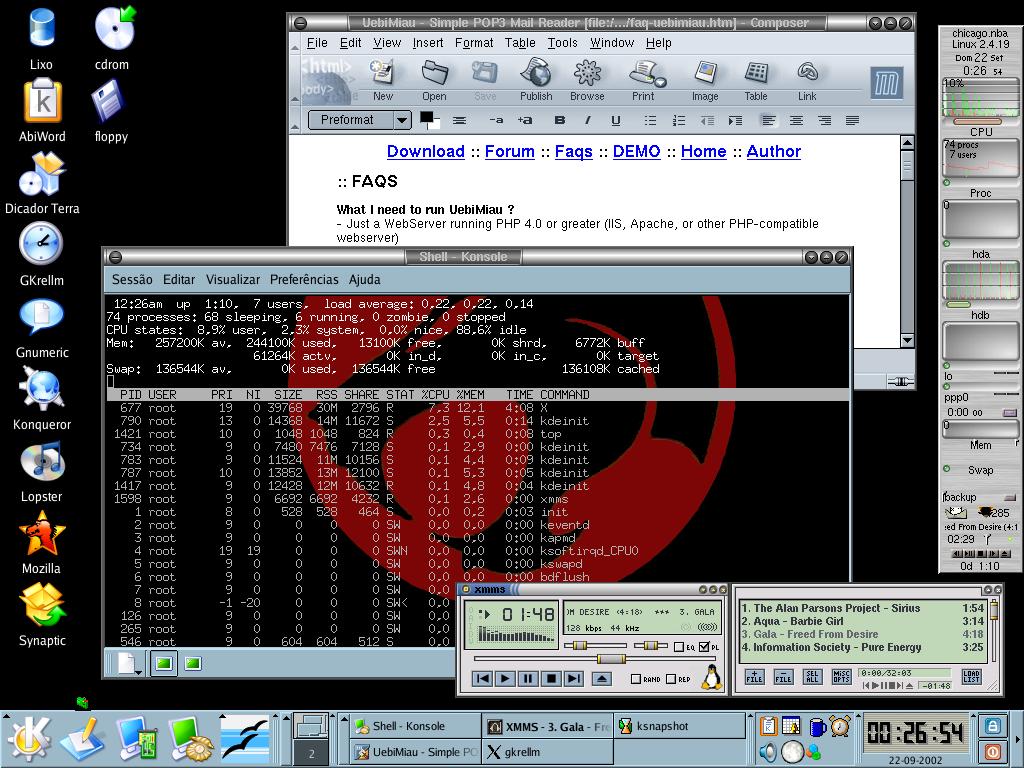
Task: Enable REP repeat in XMMS
Action: (670, 679)
